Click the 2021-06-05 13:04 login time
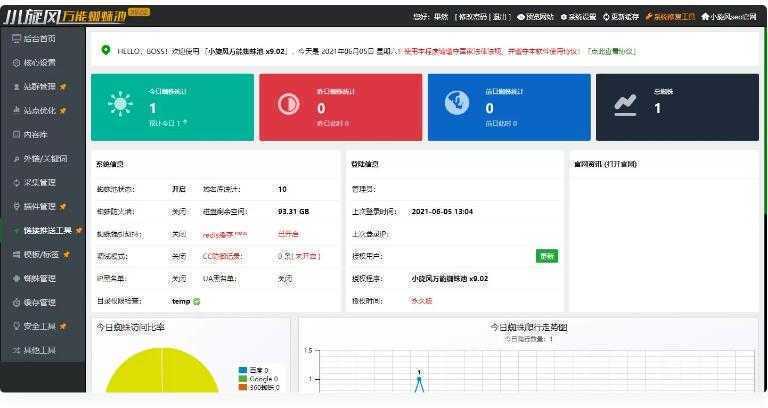This screenshot has height=408, width=768. 442,212
